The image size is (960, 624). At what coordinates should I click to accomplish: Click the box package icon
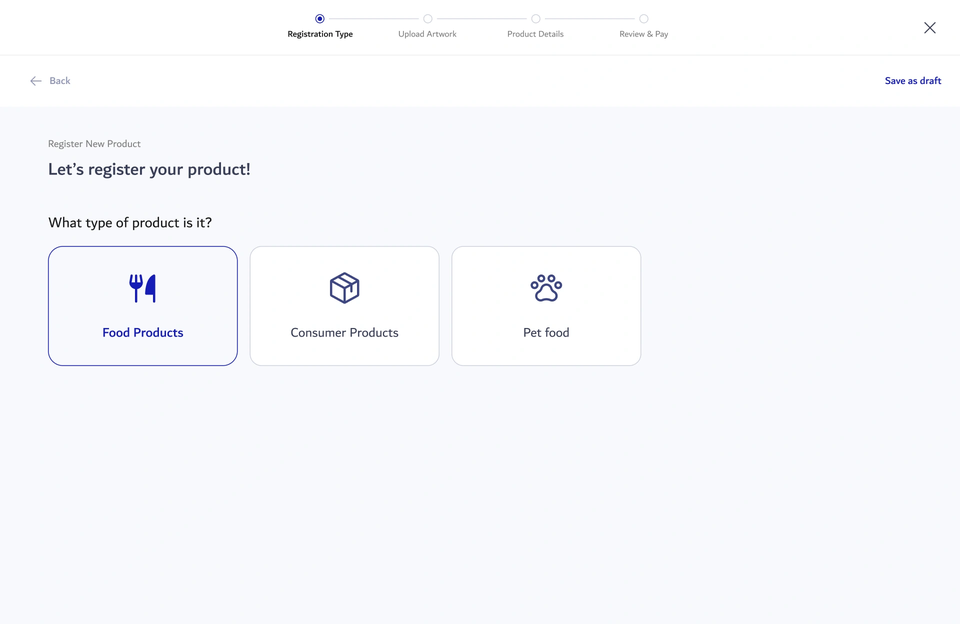pos(344,288)
